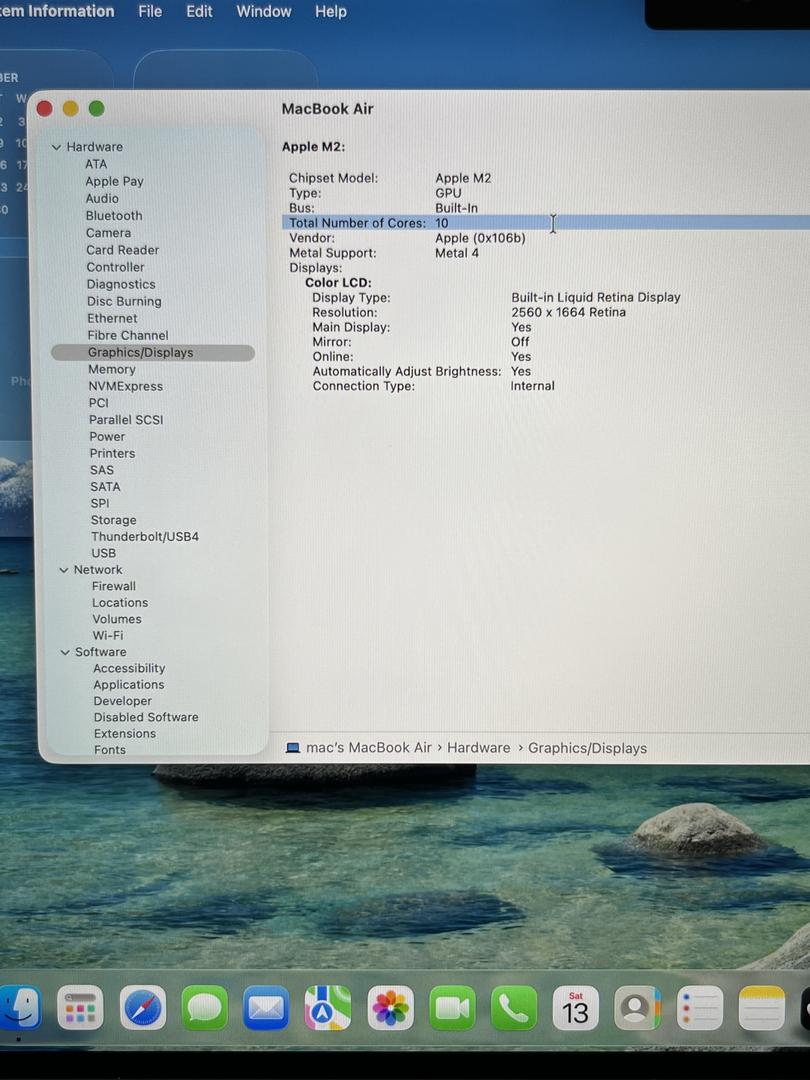Launch FaceTime from the Dock
The height and width of the screenshot is (1080, 810).
(x=453, y=1008)
